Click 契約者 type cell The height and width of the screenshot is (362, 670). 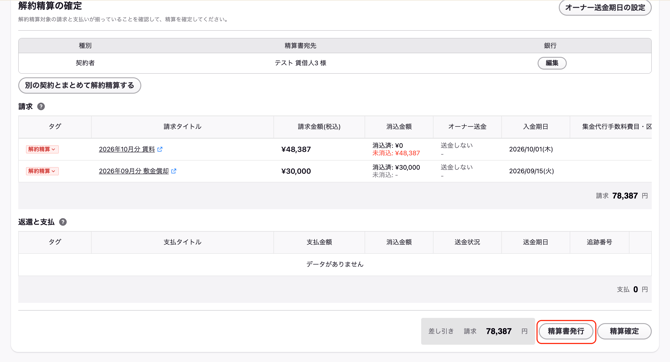[x=85, y=63]
